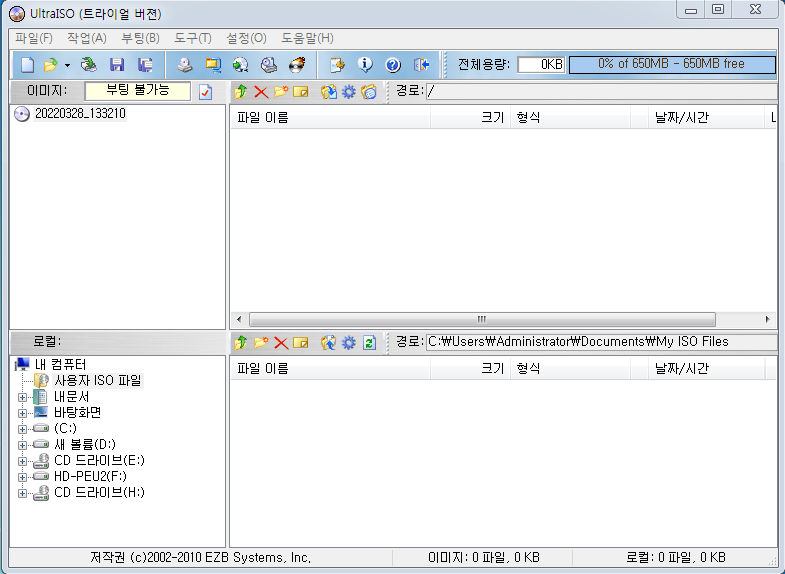Viewport: 785px width, 574px height.
Task: Click the Open CD/DVD disc icon
Action: 89,65
